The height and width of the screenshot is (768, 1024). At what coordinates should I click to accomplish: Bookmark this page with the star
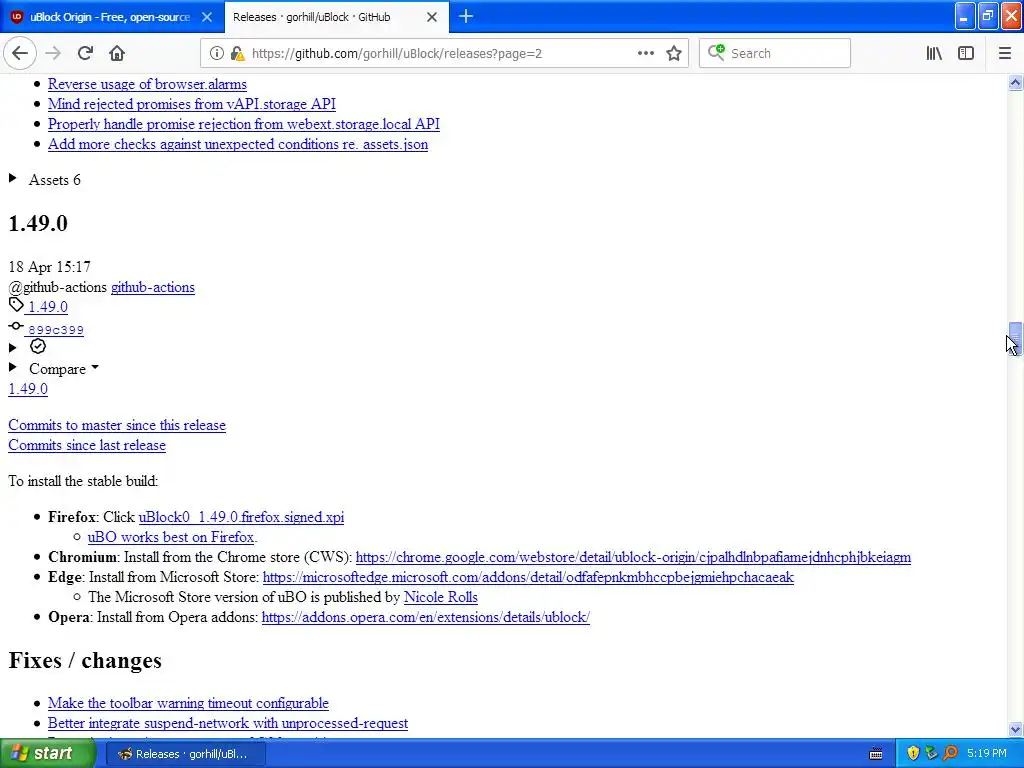[x=674, y=54]
